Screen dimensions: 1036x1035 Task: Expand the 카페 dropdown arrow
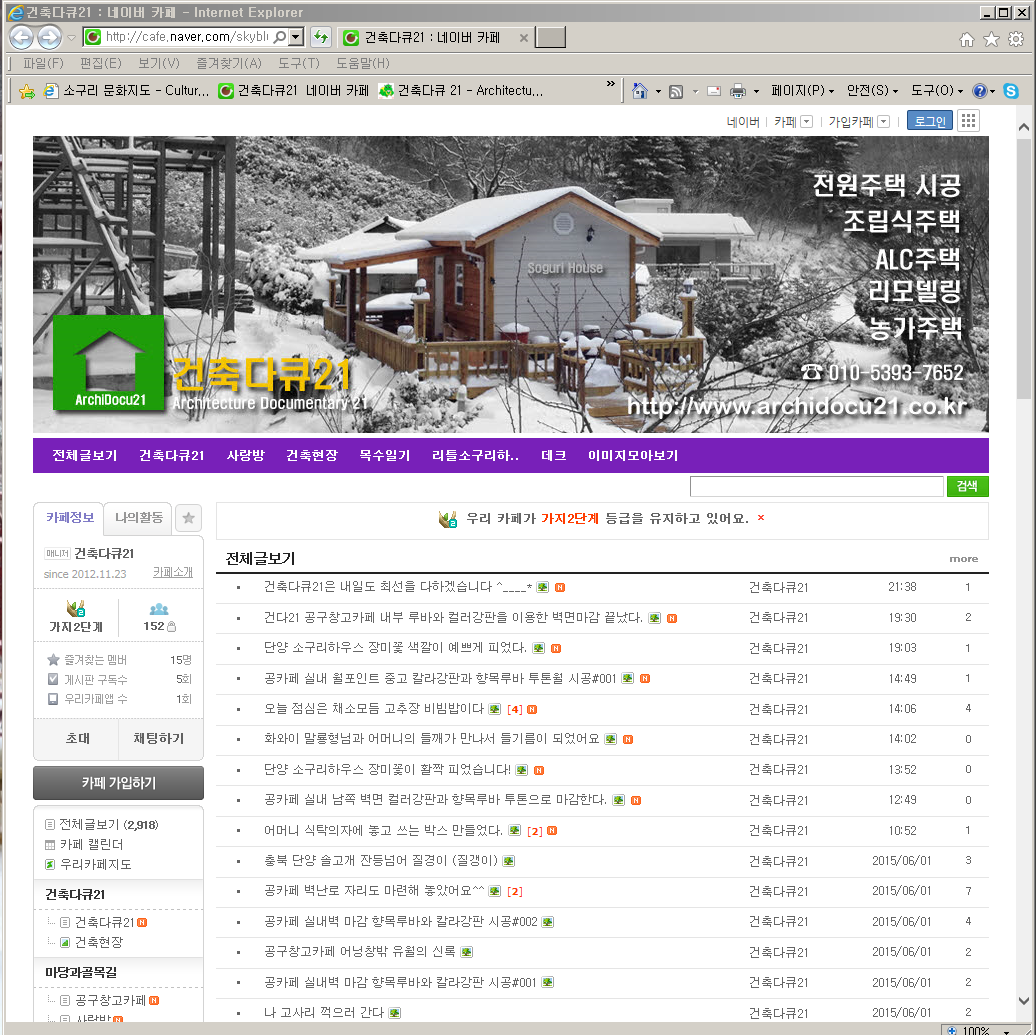pyautogui.click(x=807, y=122)
